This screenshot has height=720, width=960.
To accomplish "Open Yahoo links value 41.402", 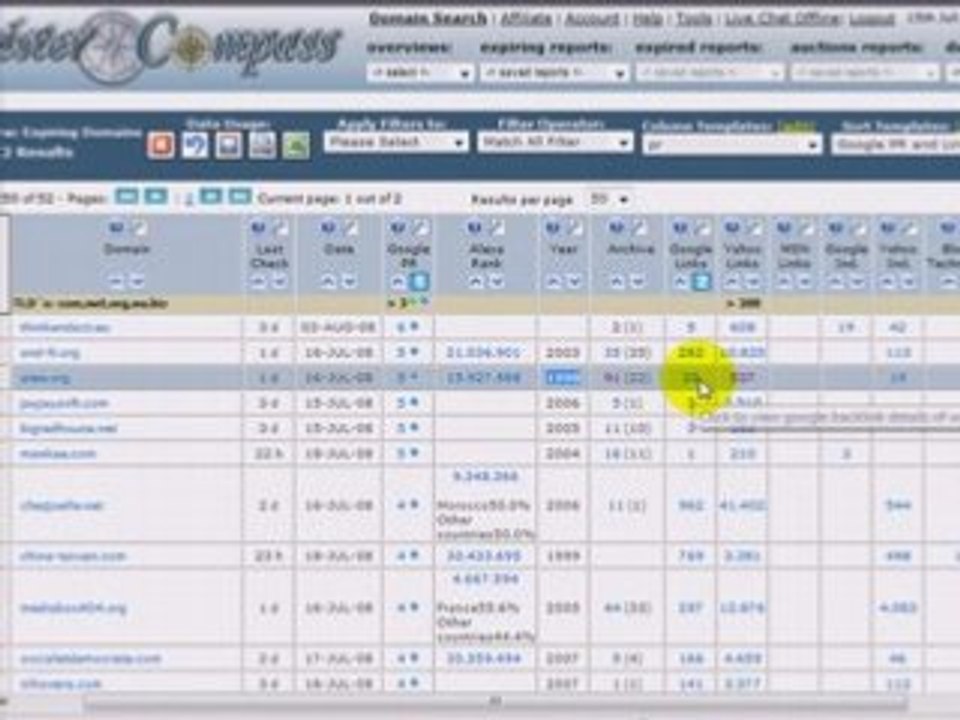I will [742, 505].
